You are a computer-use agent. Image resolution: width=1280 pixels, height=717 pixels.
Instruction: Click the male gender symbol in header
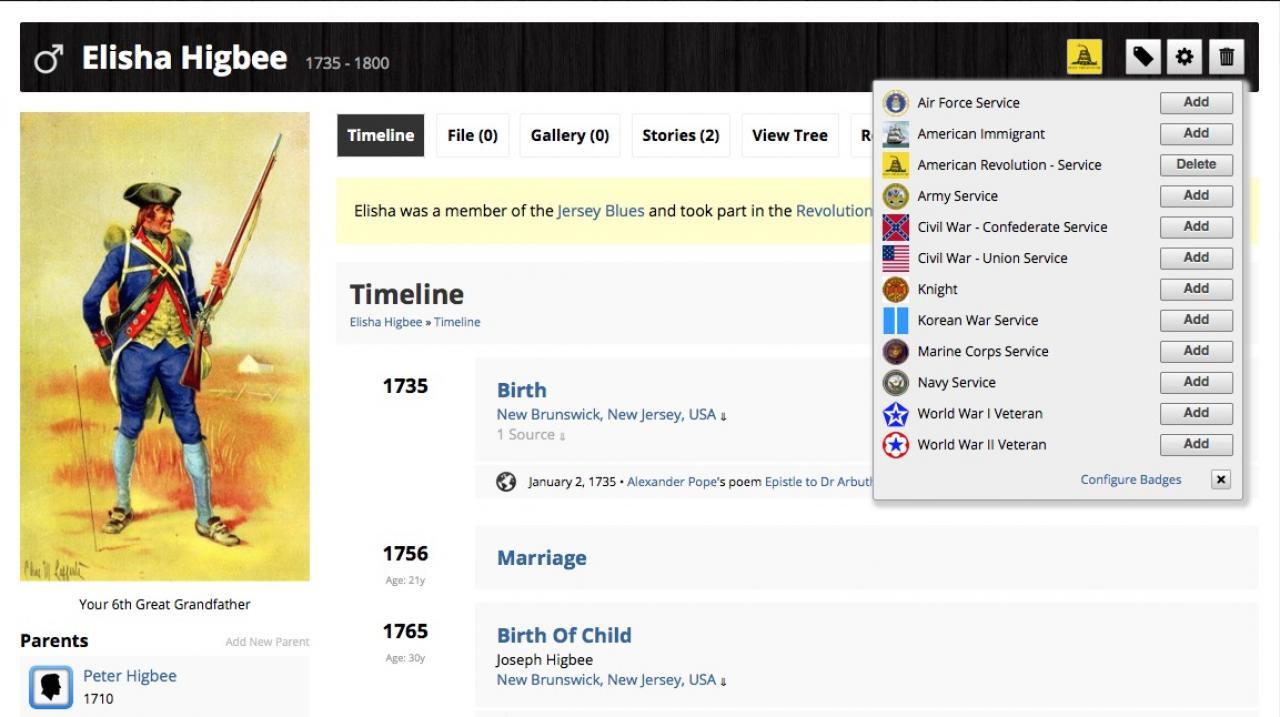[48, 59]
